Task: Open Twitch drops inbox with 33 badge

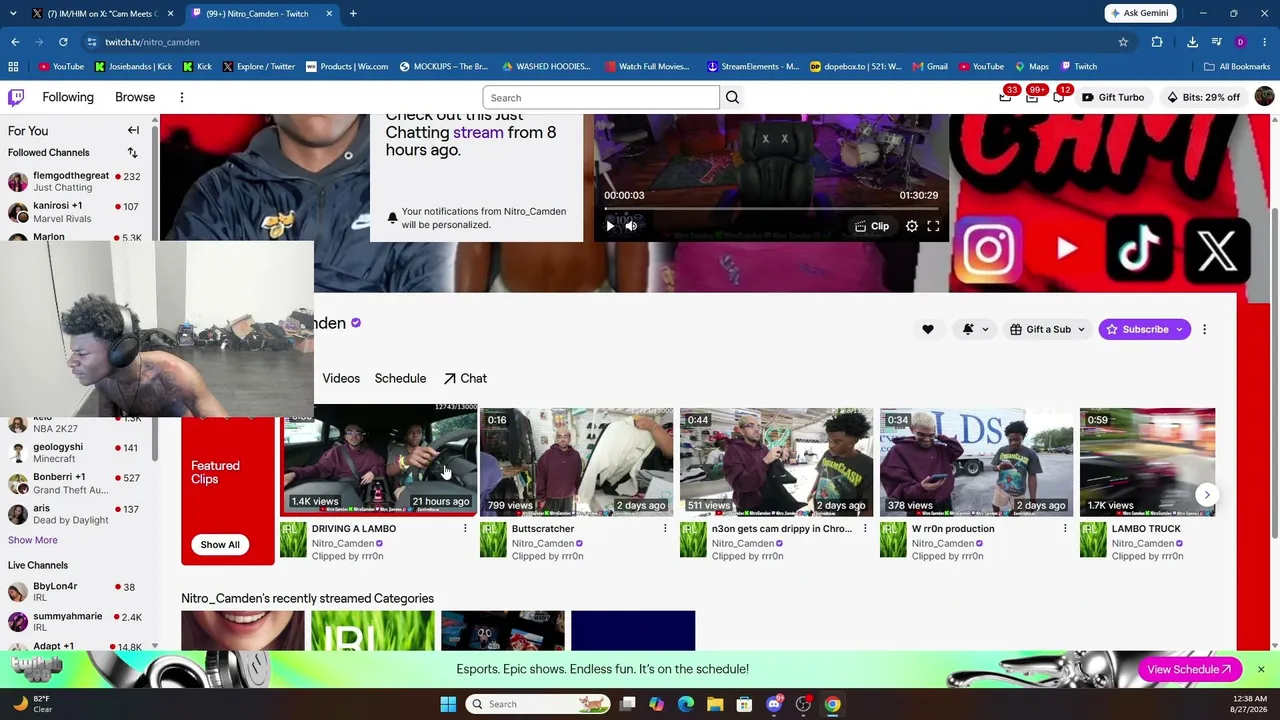Action: 1005,97
